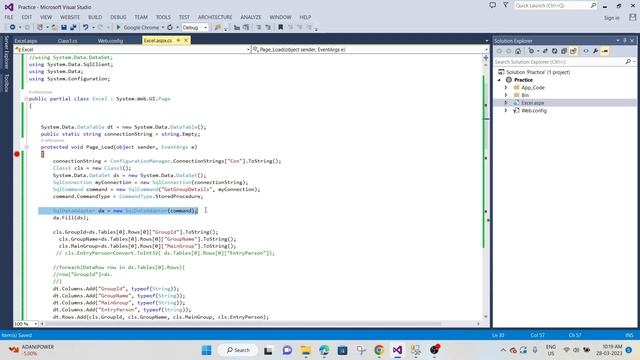Image resolution: width=640 pixels, height=360 pixels.
Task: Open the TEAM menu
Action: 141,17
